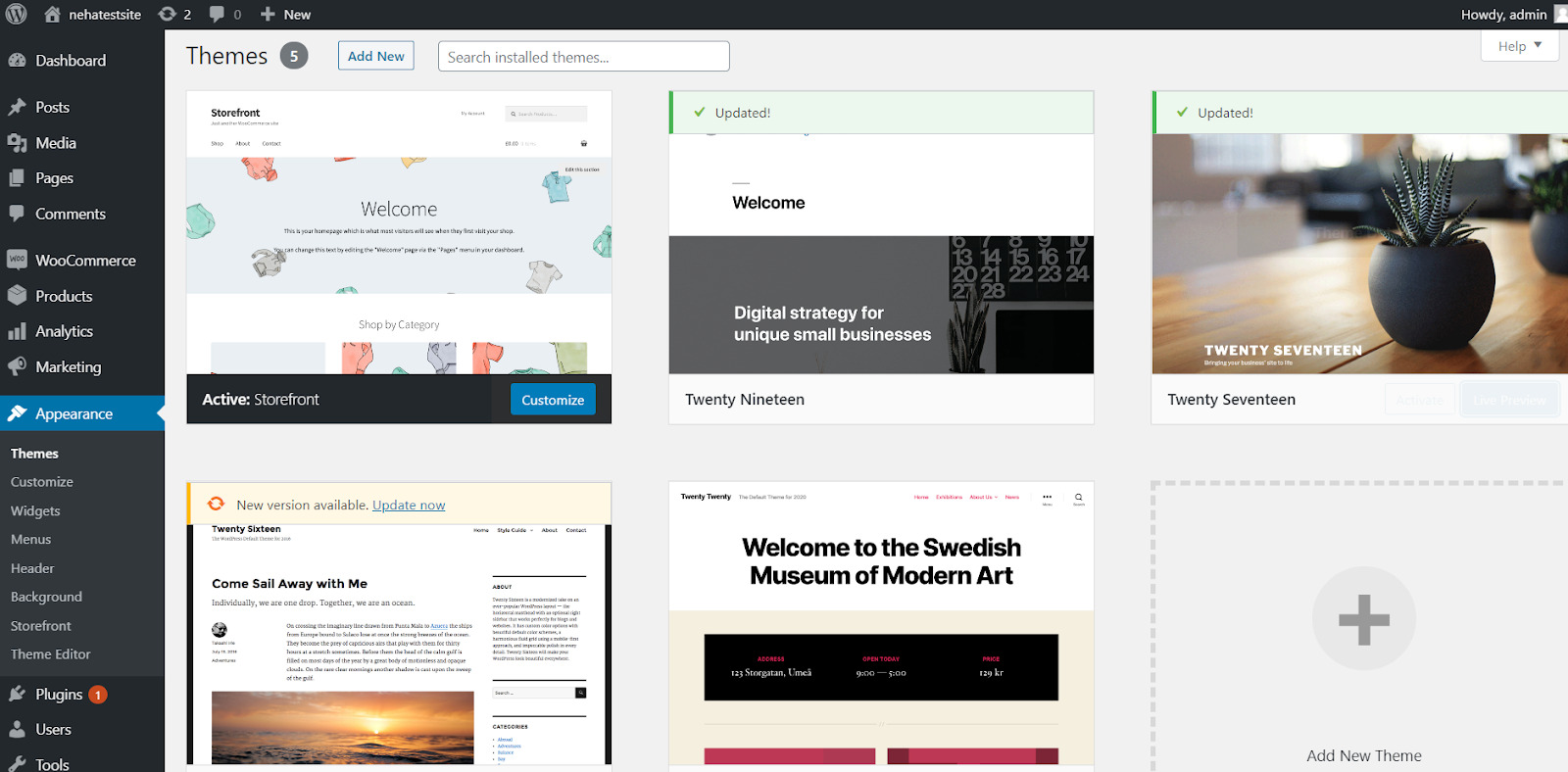Viewport: 1568px width, 772px height.
Task: Click the large plus icon for new theme
Action: click(x=1364, y=618)
